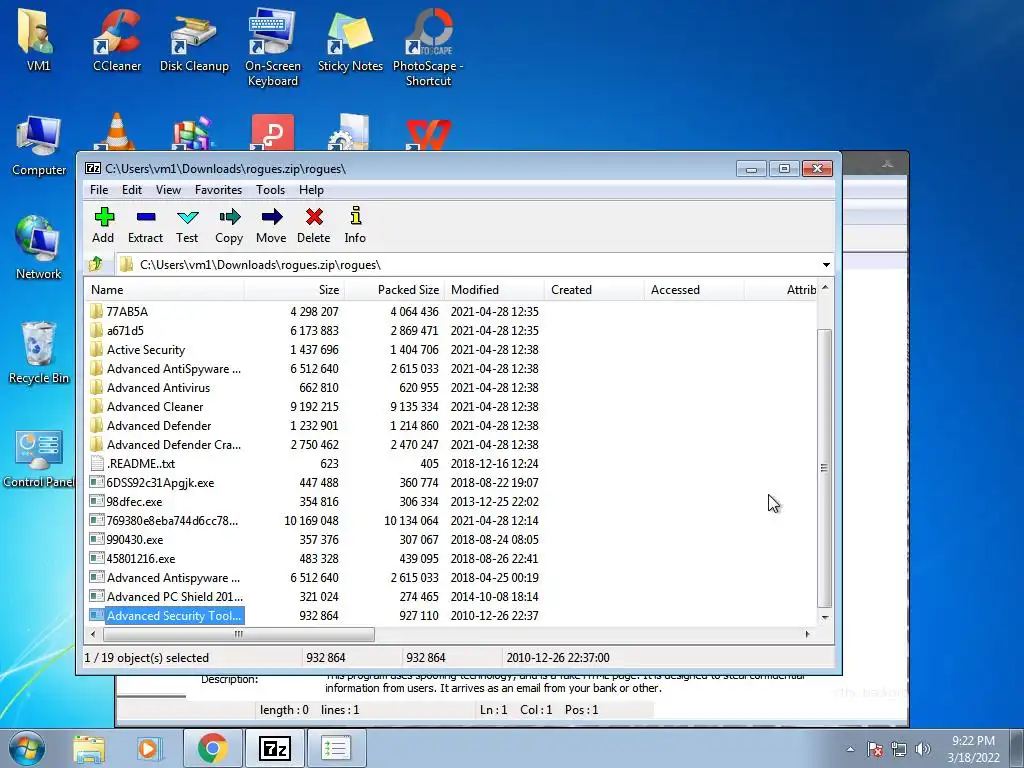Image resolution: width=1024 pixels, height=768 pixels.
Task: Click horizontal scroll right arrow
Action: pyautogui.click(x=808, y=634)
